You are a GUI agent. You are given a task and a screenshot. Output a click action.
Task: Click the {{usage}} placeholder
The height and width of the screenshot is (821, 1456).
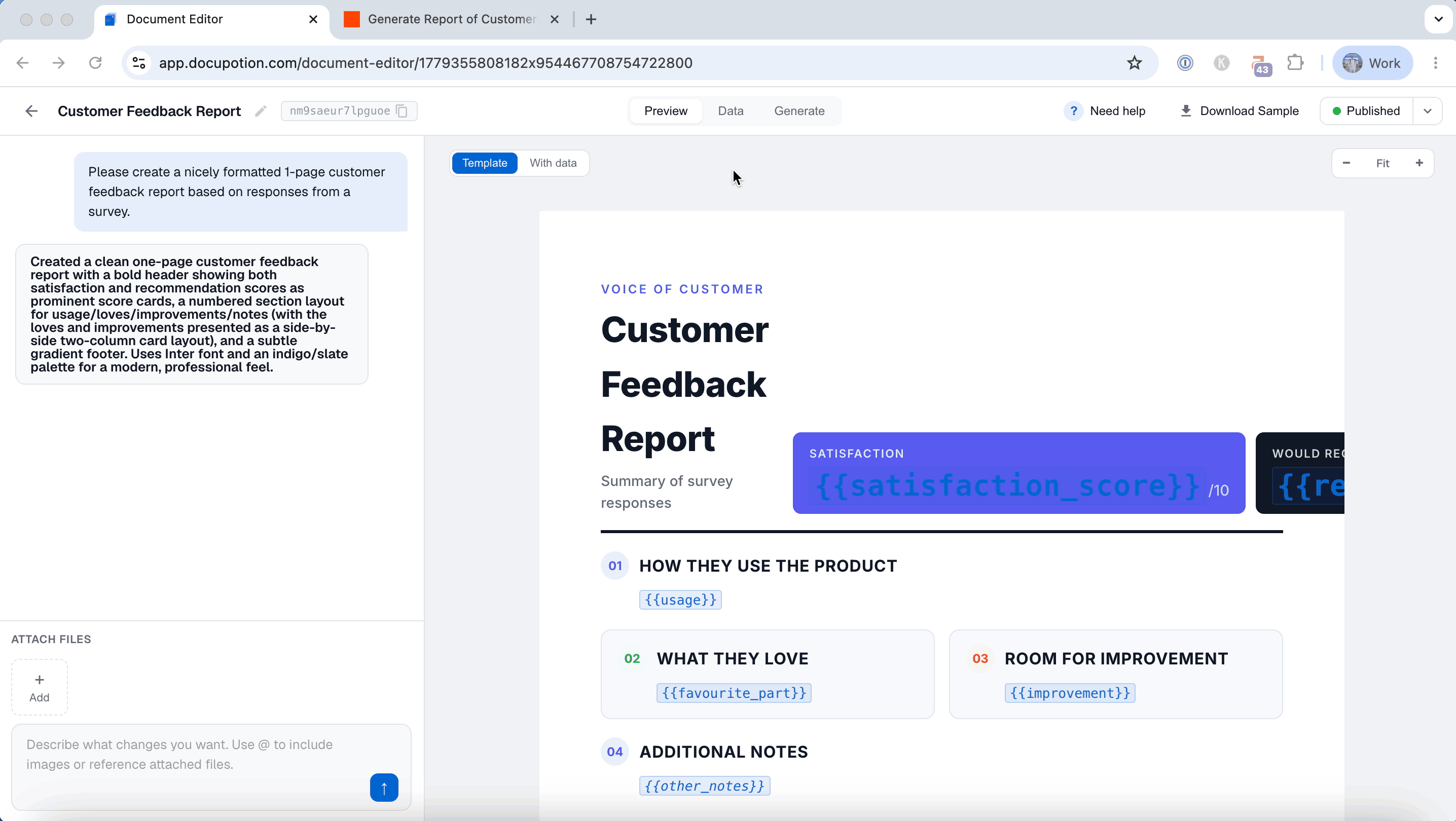(x=680, y=600)
